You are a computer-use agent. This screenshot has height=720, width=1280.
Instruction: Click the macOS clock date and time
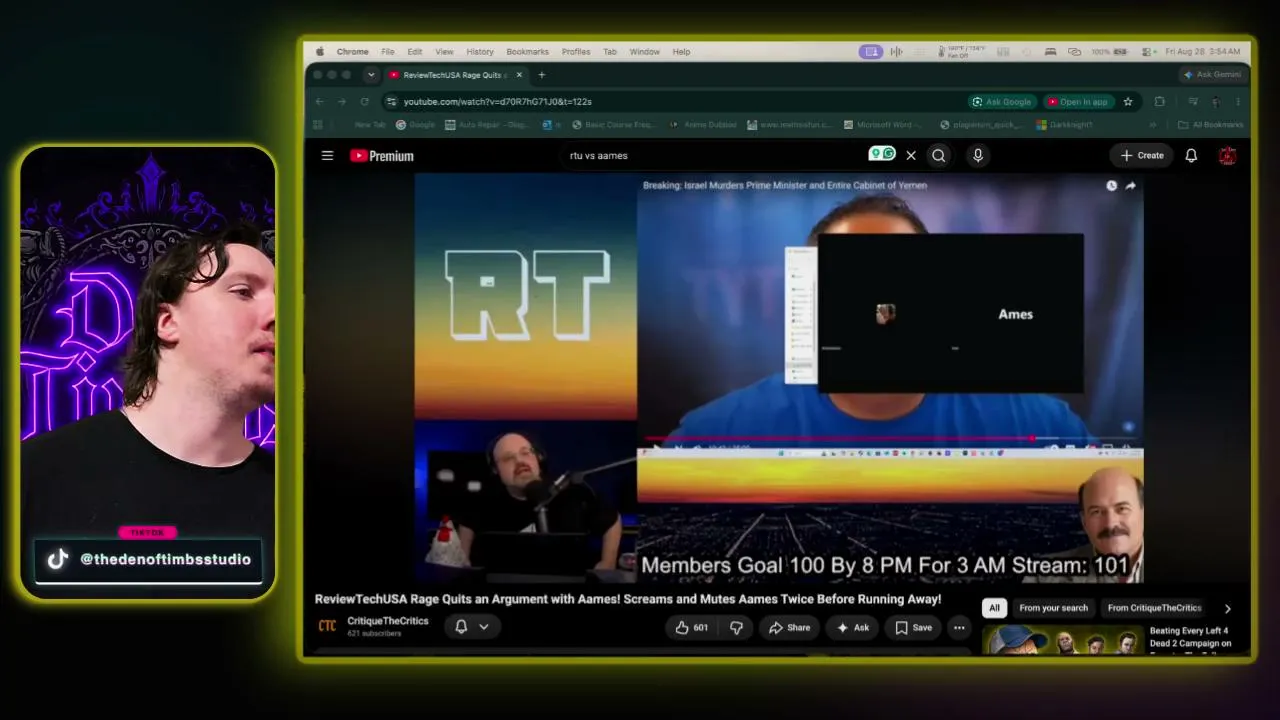pos(1203,52)
